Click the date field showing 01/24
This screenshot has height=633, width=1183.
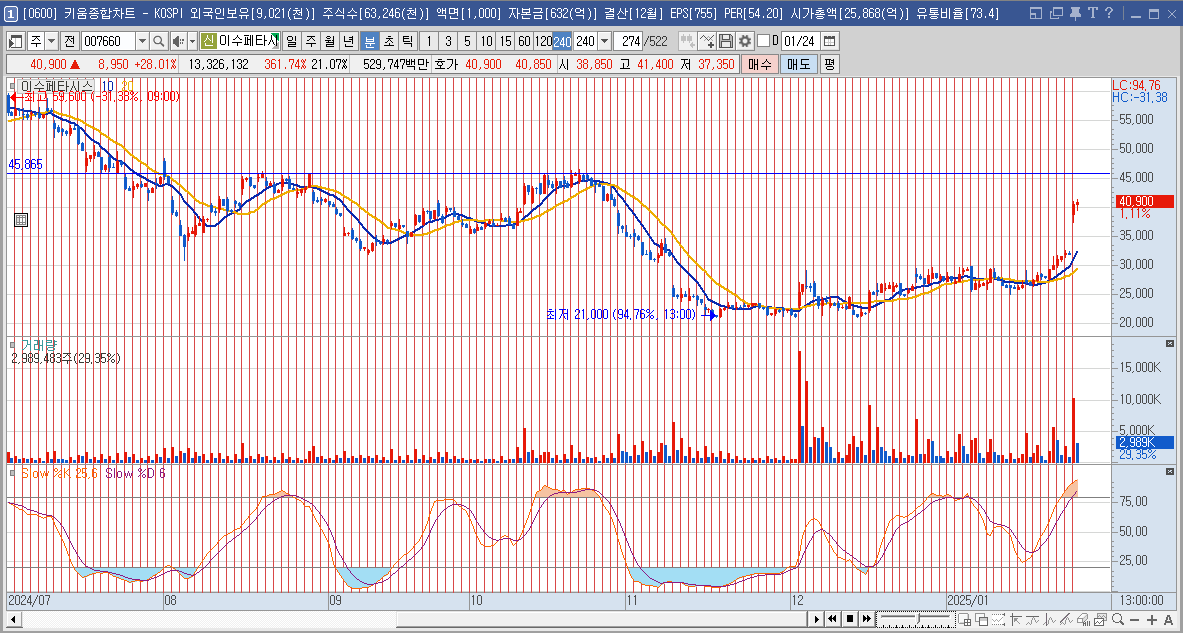799,41
